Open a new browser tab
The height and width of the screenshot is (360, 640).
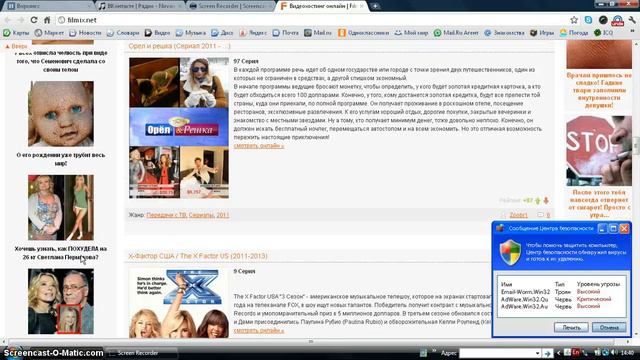(x=375, y=6)
